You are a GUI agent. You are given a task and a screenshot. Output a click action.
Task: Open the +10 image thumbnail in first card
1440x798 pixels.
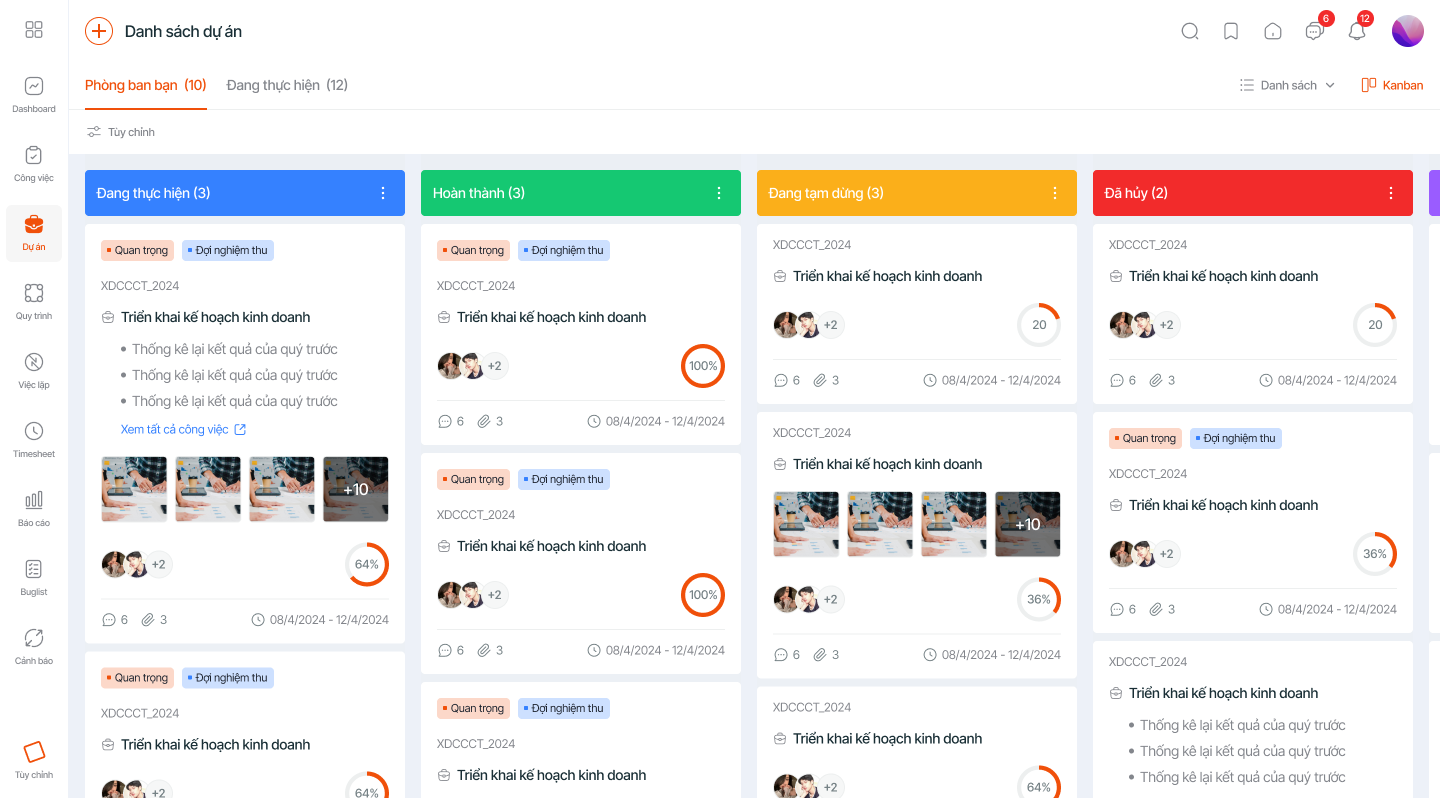[x=356, y=489]
